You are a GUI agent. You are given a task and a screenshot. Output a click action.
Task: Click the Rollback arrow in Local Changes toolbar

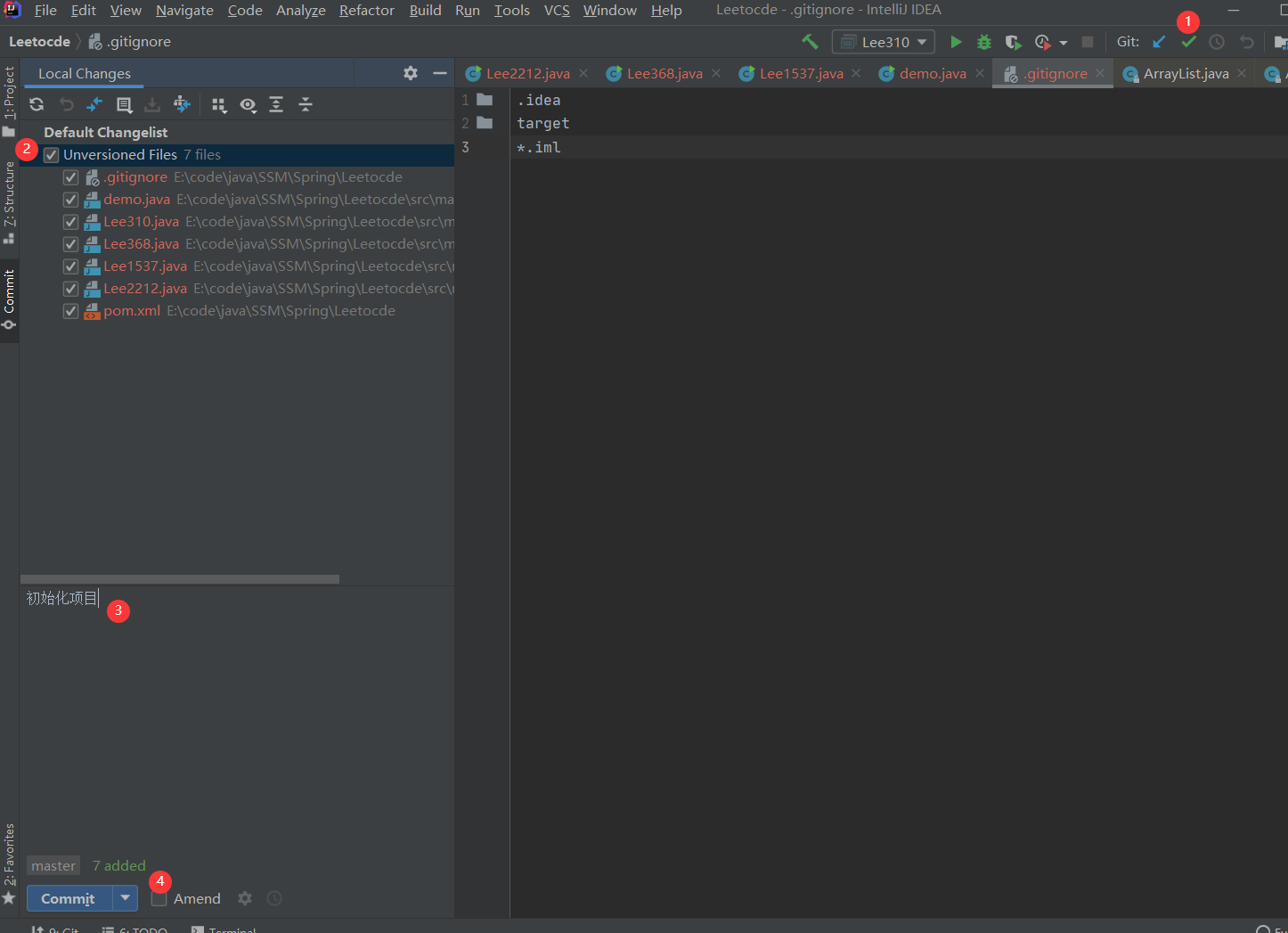[x=66, y=104]
